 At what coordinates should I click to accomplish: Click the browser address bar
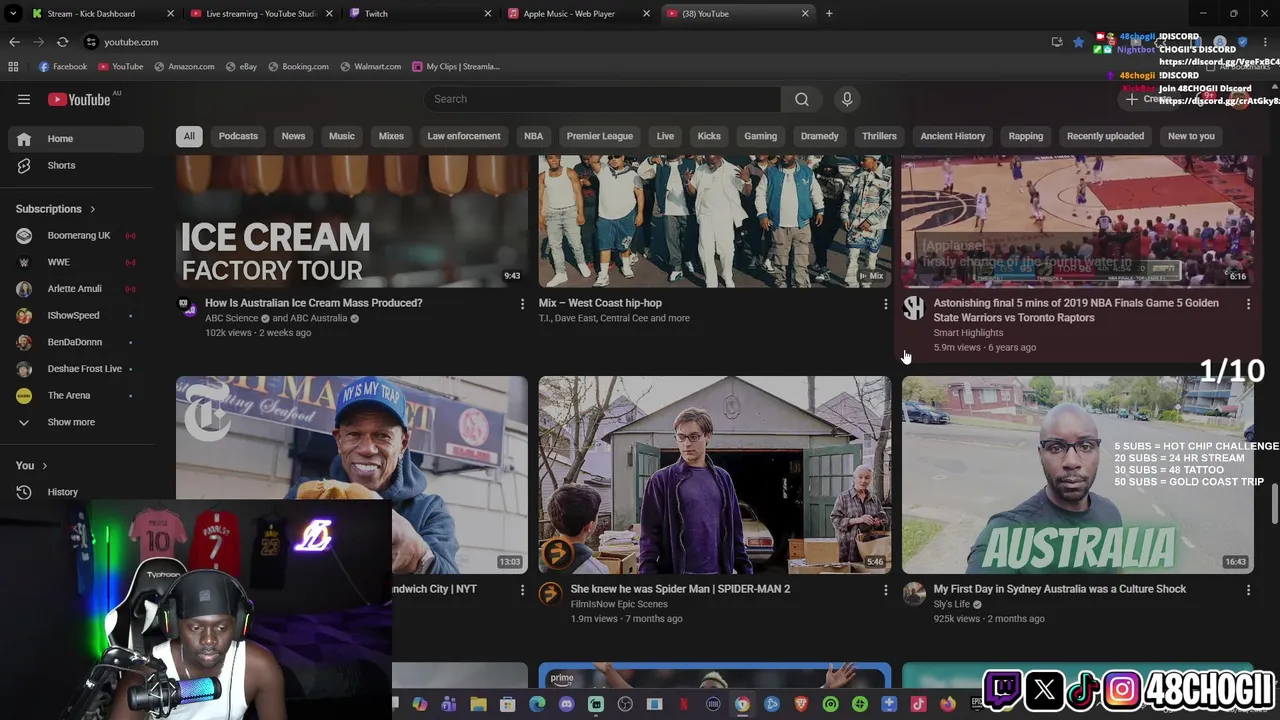point(560,42)
